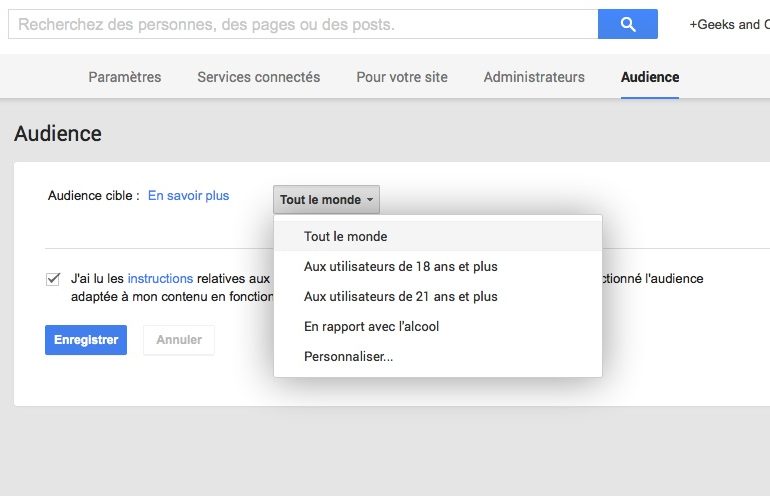Screen dimensions: 770x496
Task: Click the blue magnifying glass search button
Action: [627, 24]
